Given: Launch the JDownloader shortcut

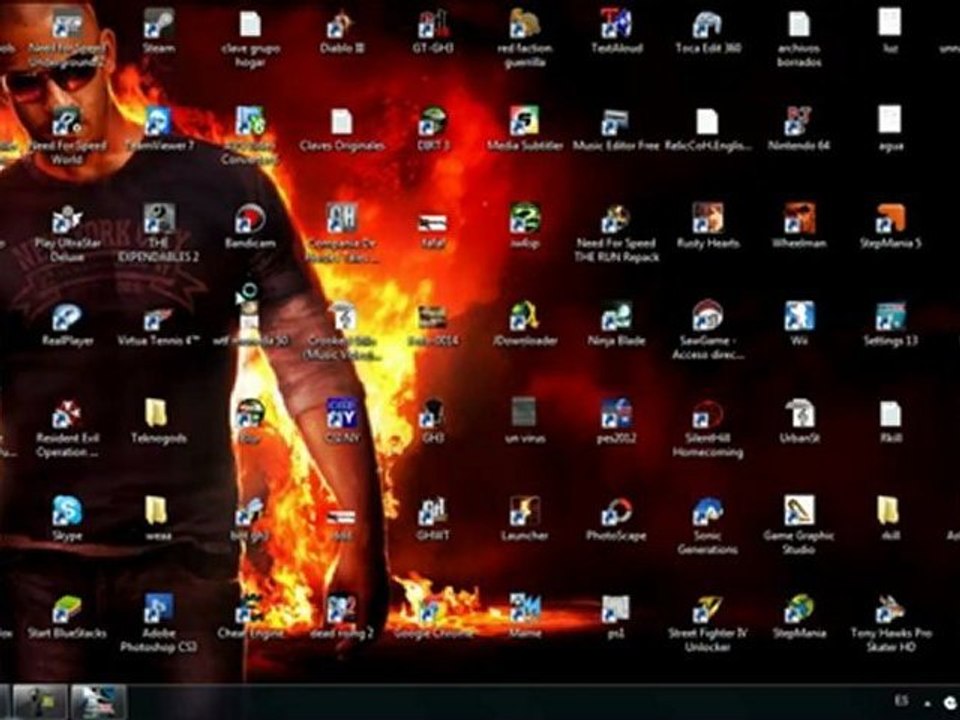Looking at the screenshot, I should (x=525, y=324).
